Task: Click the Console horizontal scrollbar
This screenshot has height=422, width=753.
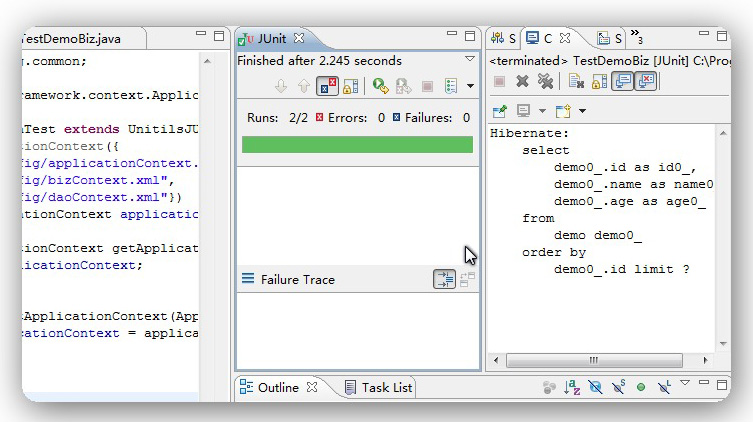Action: click(x=600, y=362)
